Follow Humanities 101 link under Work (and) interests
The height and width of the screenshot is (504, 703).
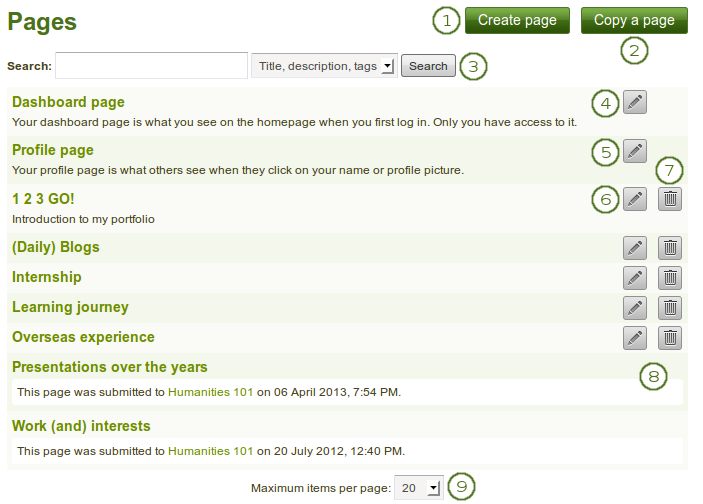210,451
